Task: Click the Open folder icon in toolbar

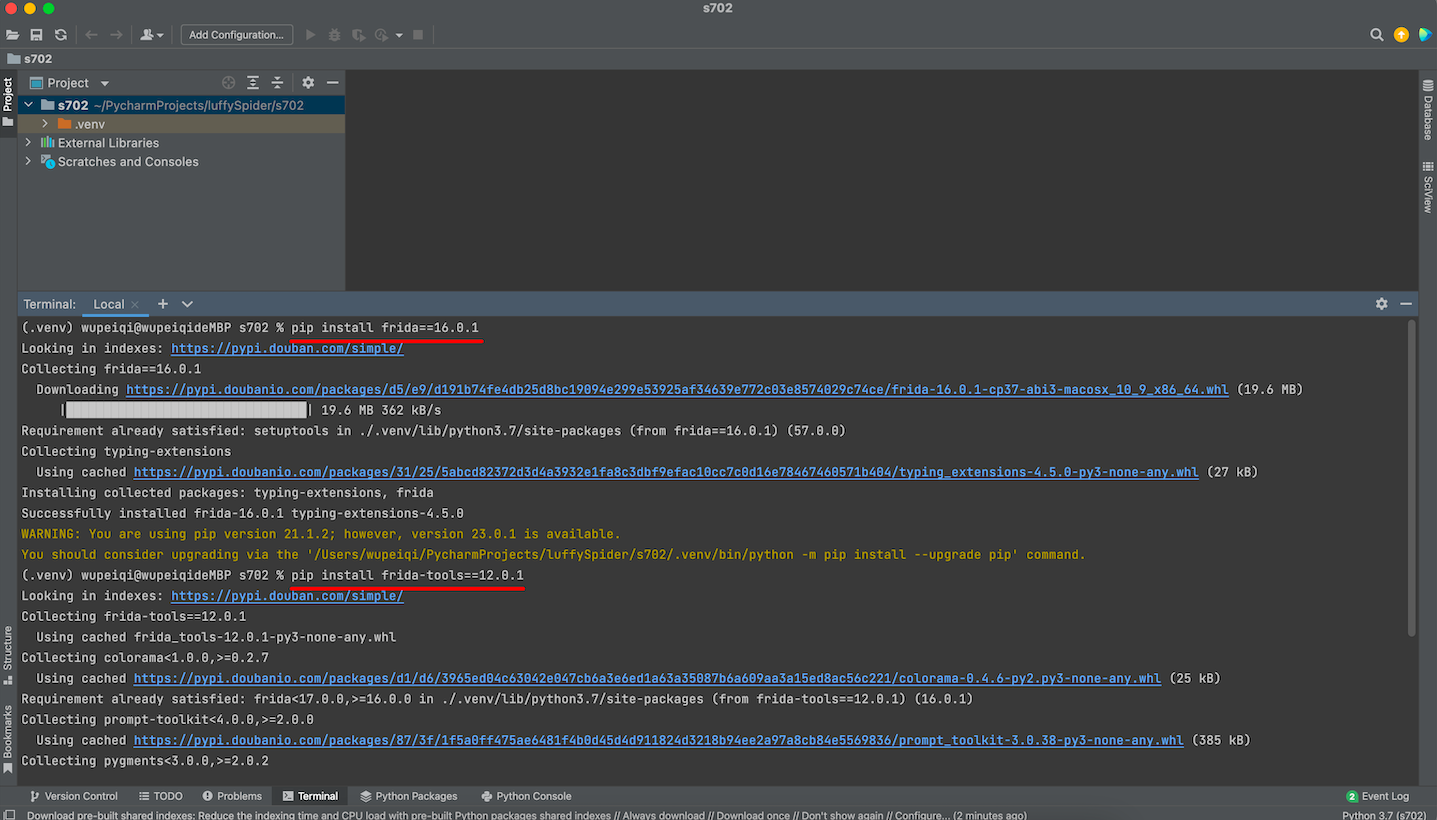Action: tap(12, 35)
